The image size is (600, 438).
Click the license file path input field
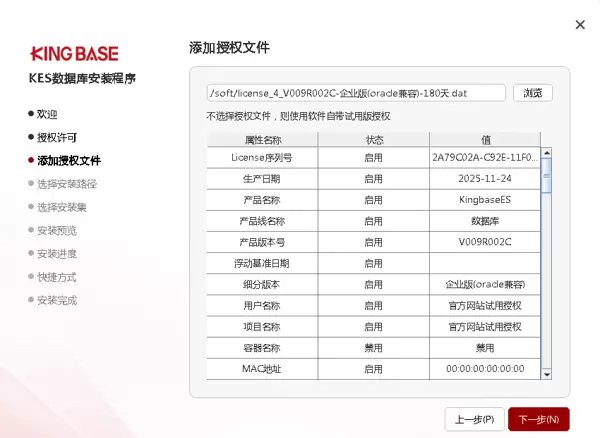(356, 93)
